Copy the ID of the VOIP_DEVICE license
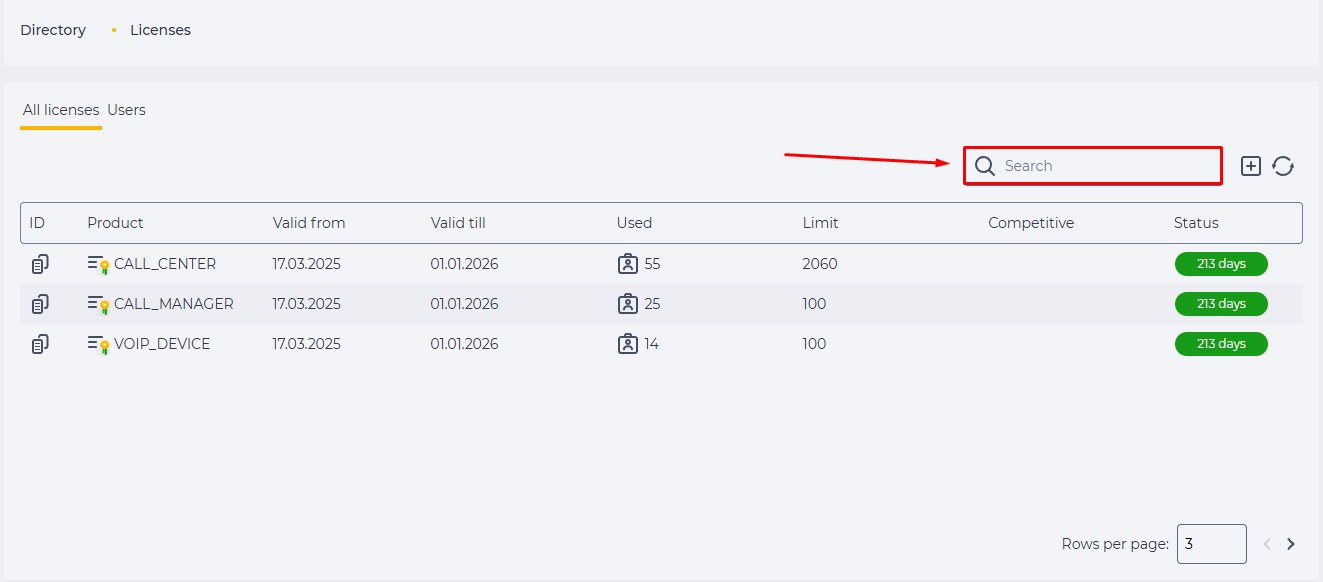This screenshot has width=1323, height=582. (40, 344)
